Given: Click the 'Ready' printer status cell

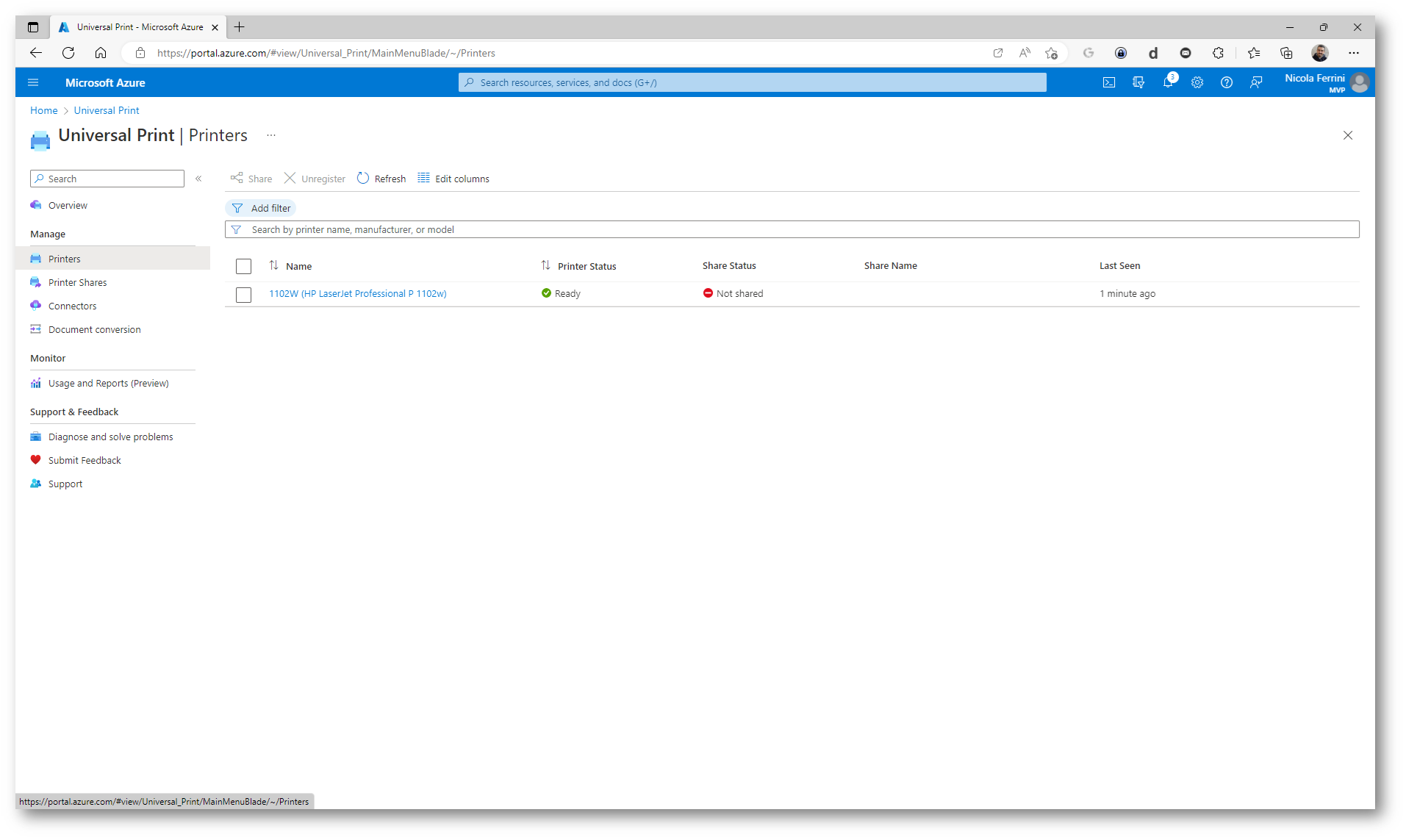Looking at the screenshot, I should click(x=561, y=293).
